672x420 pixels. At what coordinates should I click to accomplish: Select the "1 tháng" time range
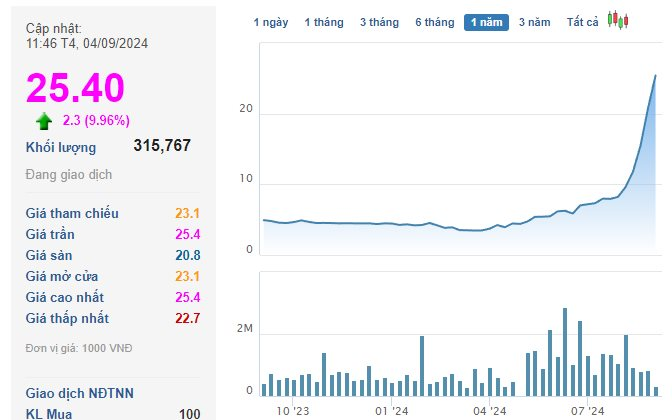point(323,22)
